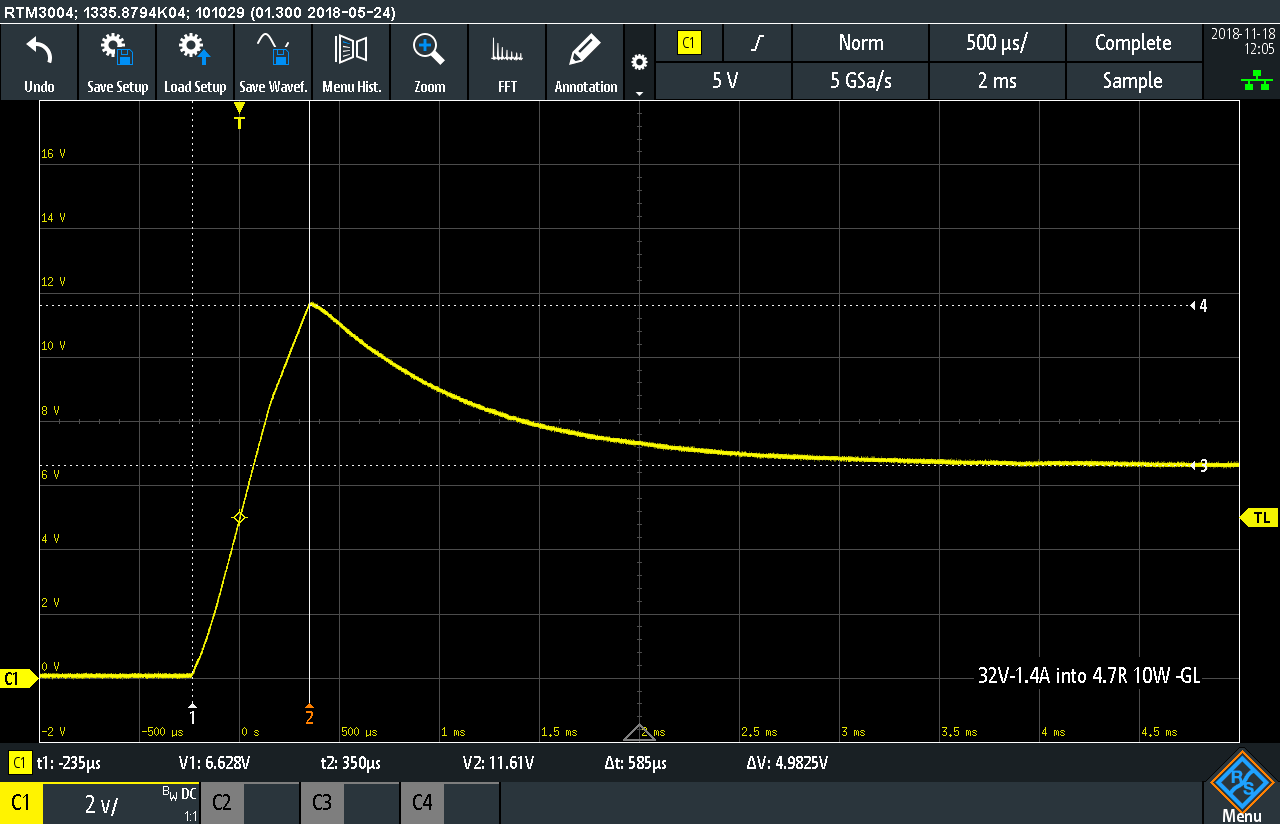The image size is (1280, 824).
Task: Click the 0 s time axis label
Action: point(250,732)
